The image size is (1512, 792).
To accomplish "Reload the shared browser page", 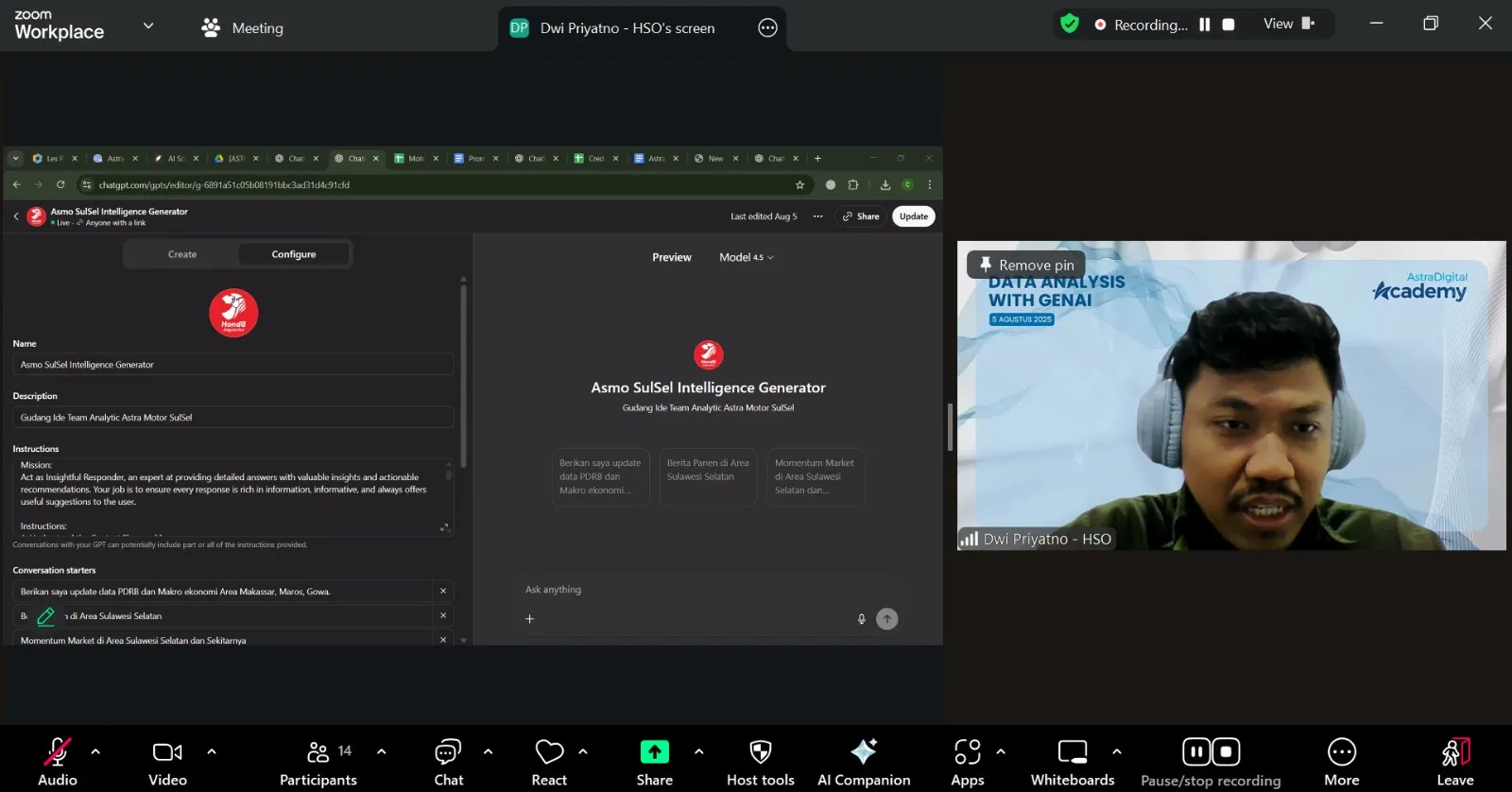I will (60, 185).
